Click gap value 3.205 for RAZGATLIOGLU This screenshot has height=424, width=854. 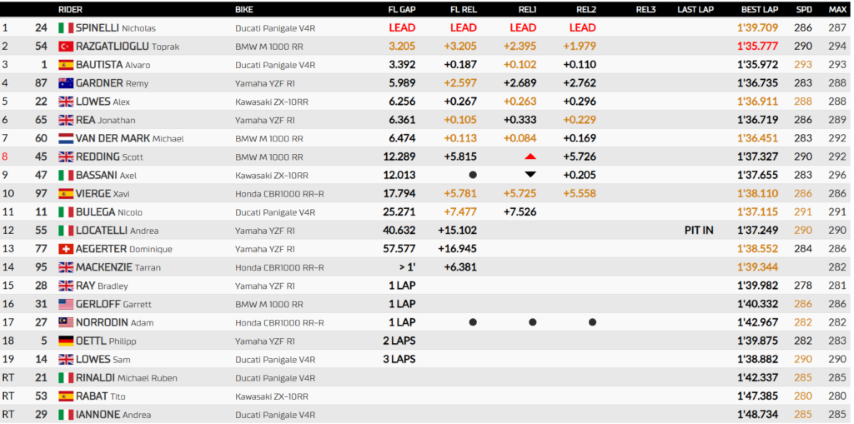tap(402, 46)
